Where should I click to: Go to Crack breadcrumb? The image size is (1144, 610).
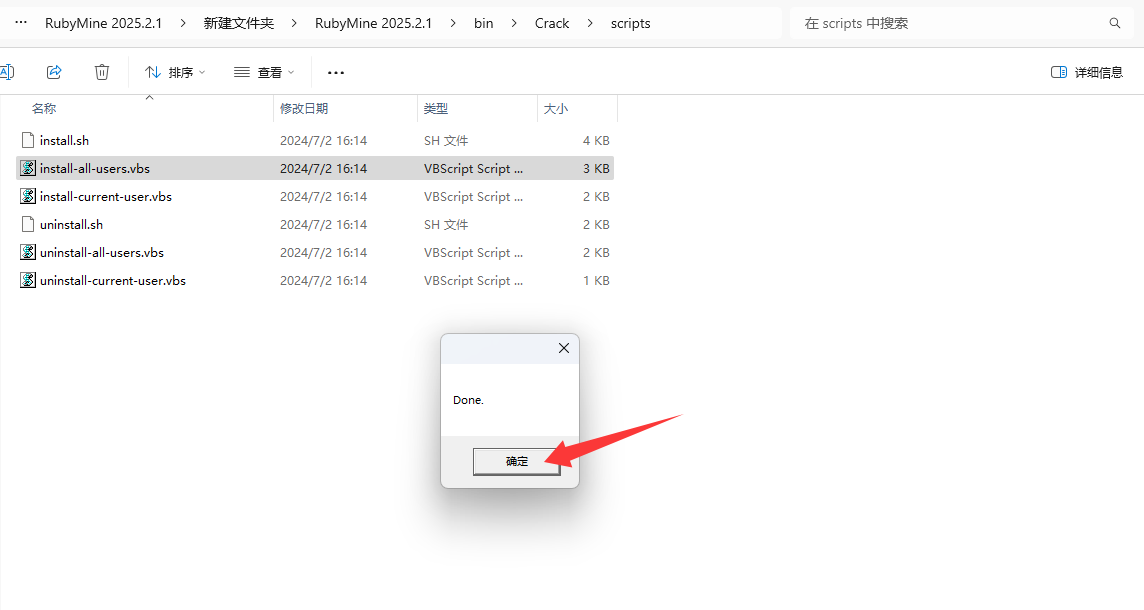(x=552, y=23)
